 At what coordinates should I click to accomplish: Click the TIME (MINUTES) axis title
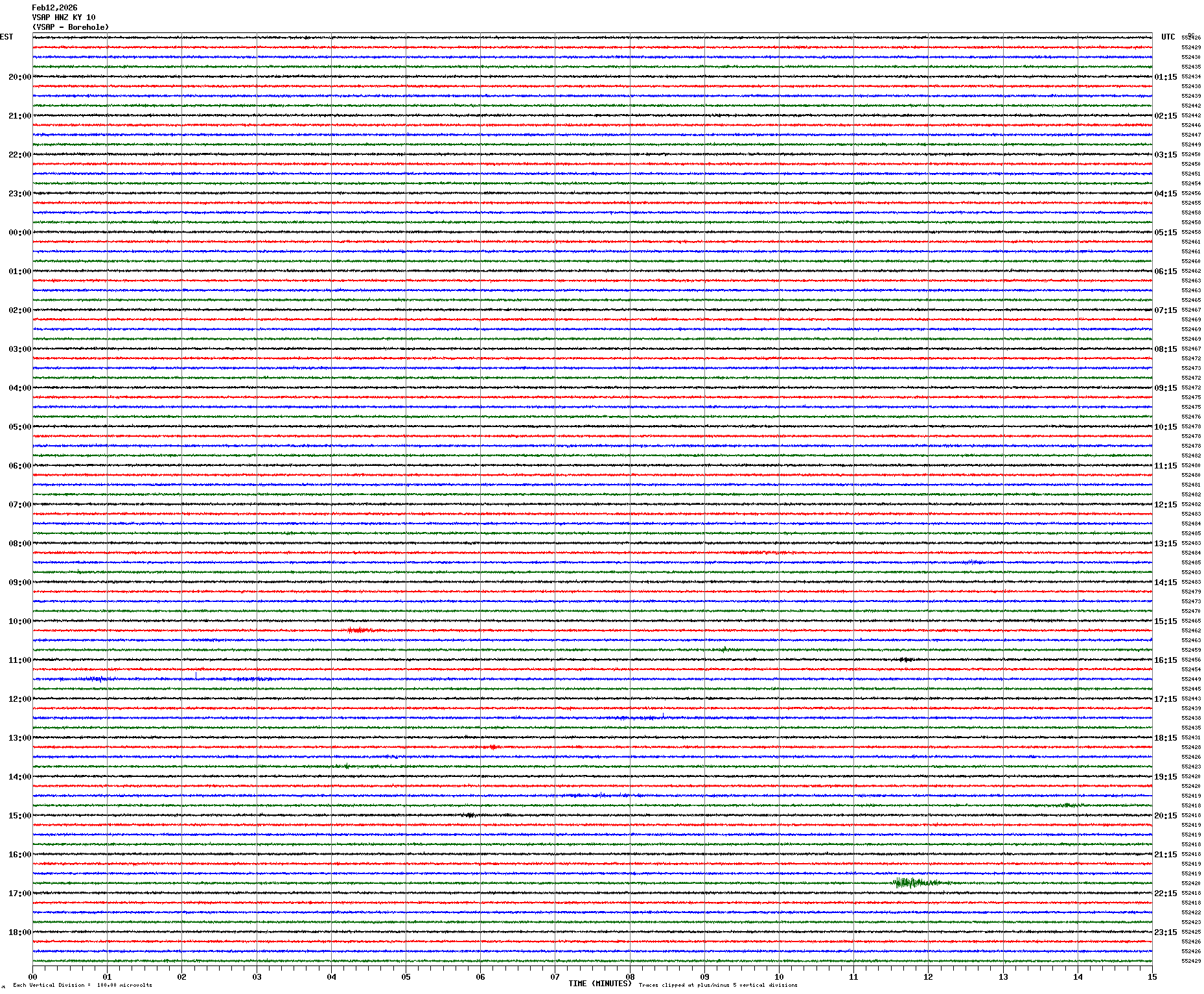coord(599,984)
